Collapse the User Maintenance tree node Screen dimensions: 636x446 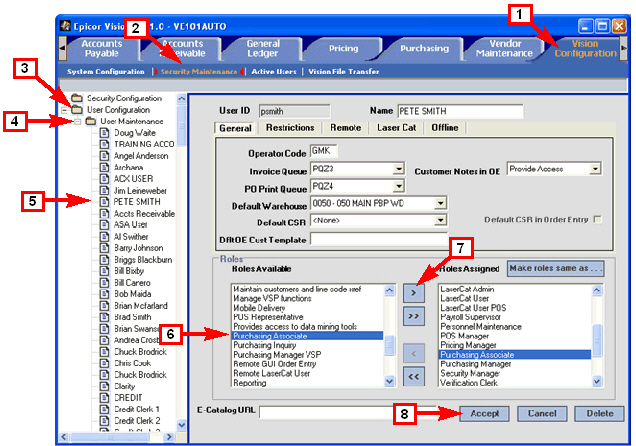[x=77, y=121]
